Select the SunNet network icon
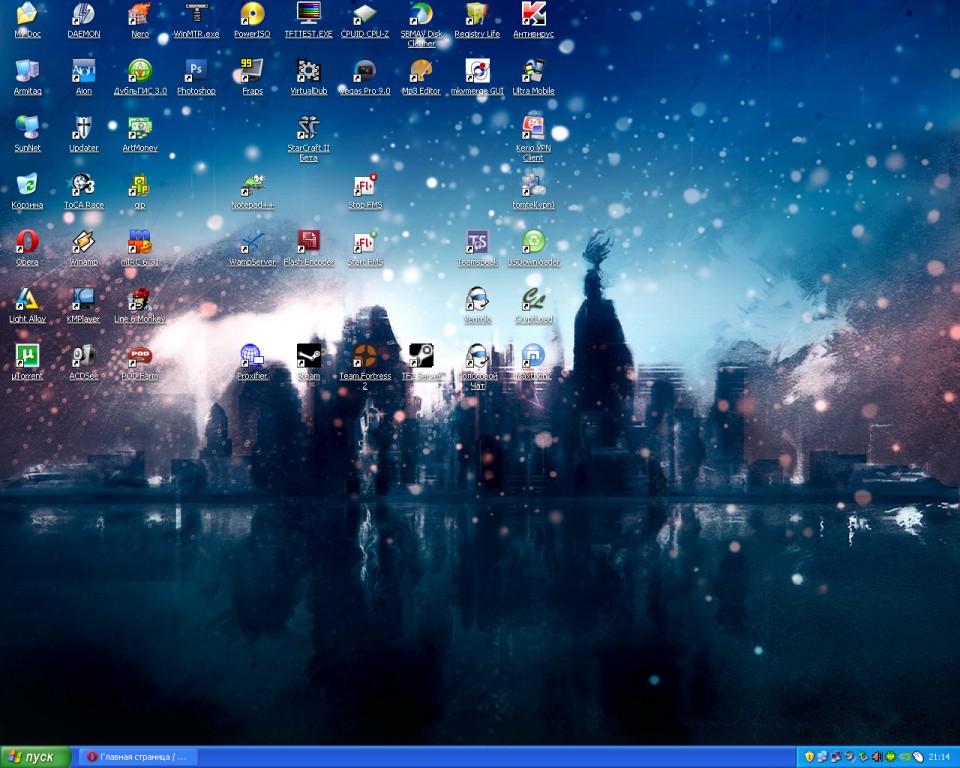 pos(28,128)
